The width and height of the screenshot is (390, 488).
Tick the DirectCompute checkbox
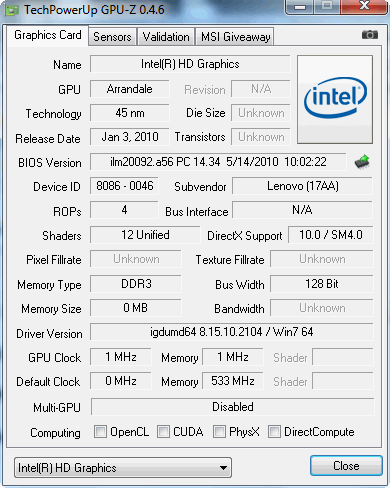(274, 431)
